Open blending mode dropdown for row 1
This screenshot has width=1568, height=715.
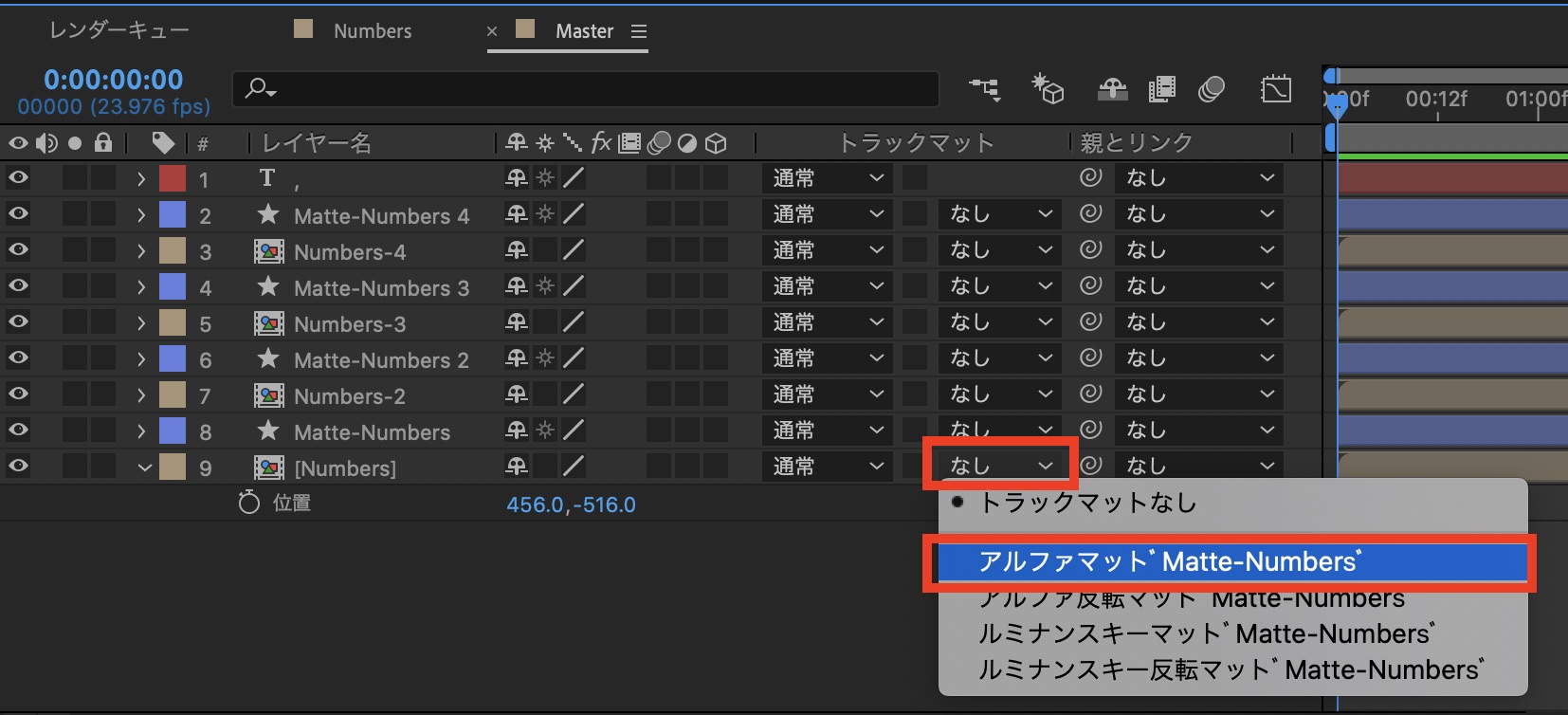click(x=828, y=178)
